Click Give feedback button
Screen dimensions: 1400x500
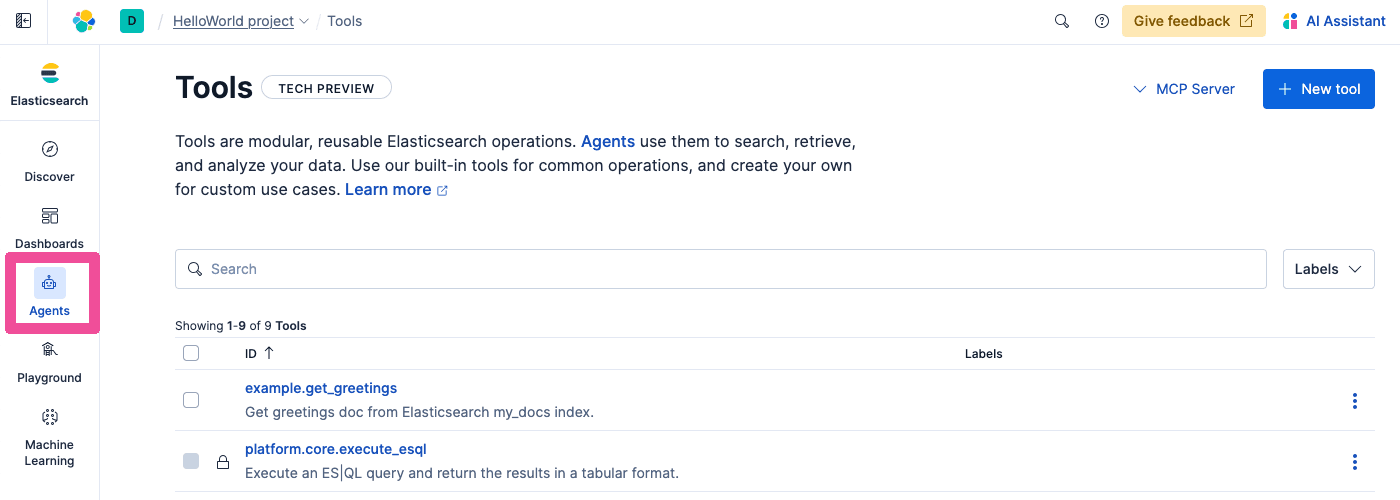[1194, 21]
